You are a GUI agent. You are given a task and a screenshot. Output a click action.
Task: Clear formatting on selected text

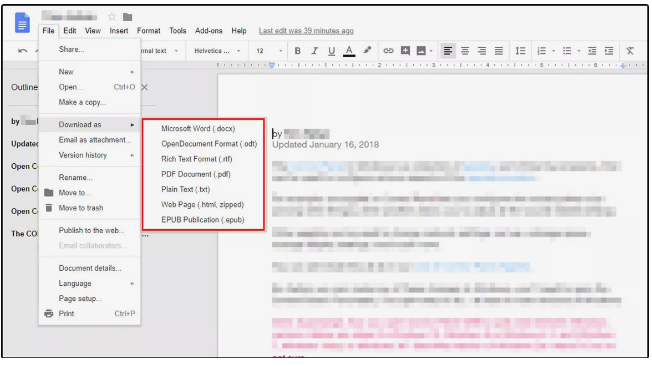630,51
